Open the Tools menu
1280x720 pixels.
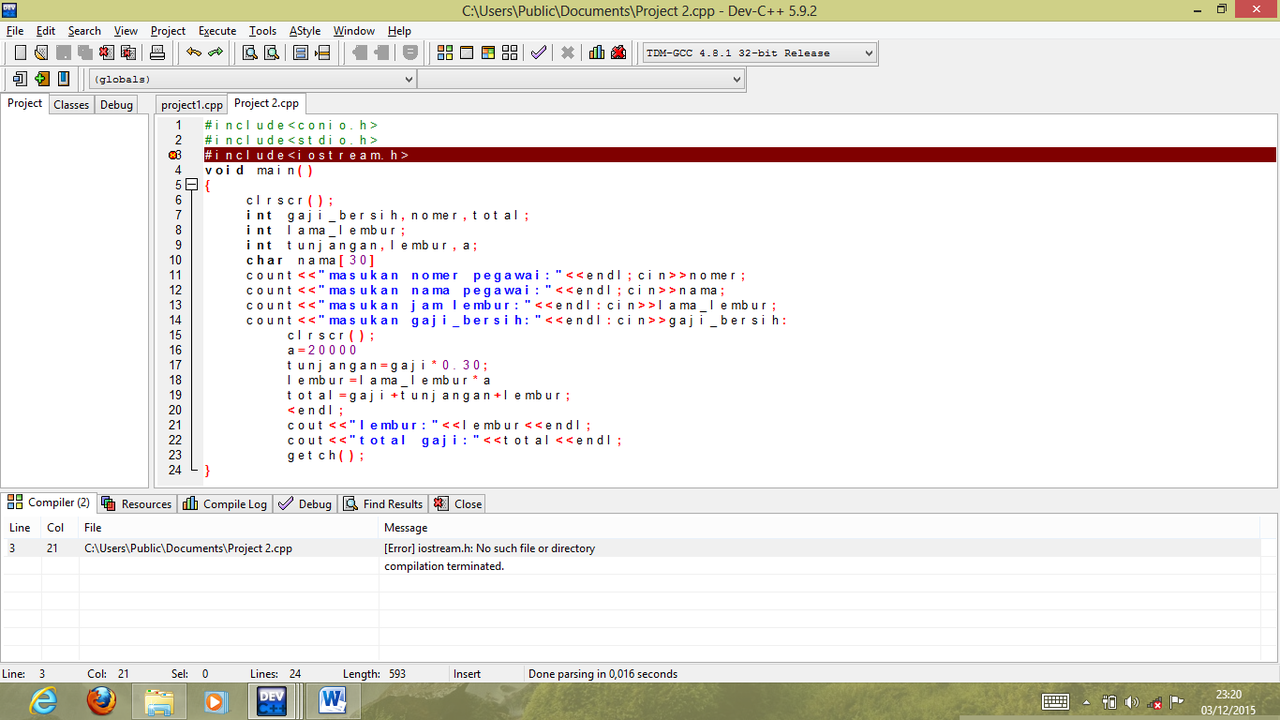pyautogui.click(x=263, y=31)
